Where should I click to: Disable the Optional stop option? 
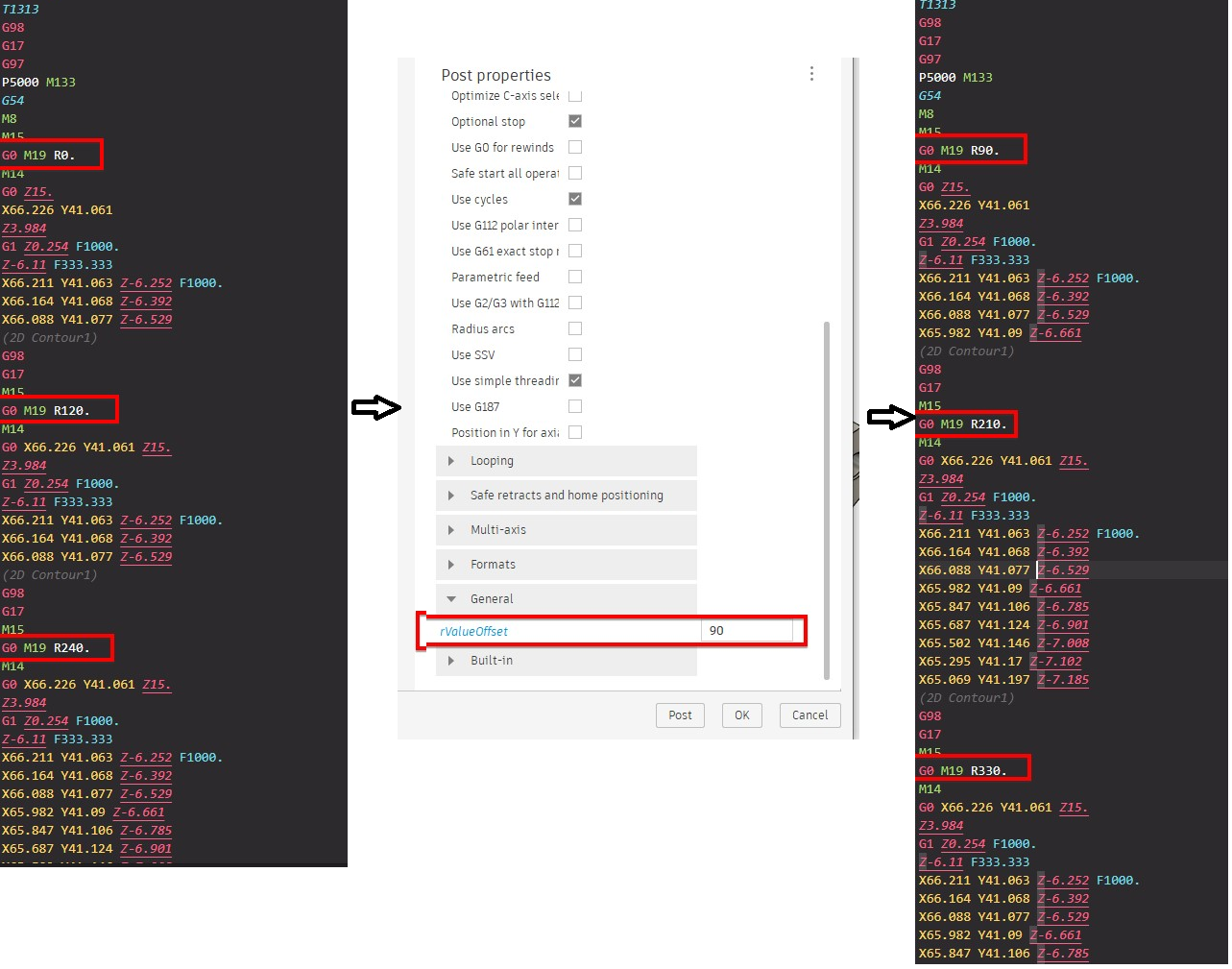point(575,121)
